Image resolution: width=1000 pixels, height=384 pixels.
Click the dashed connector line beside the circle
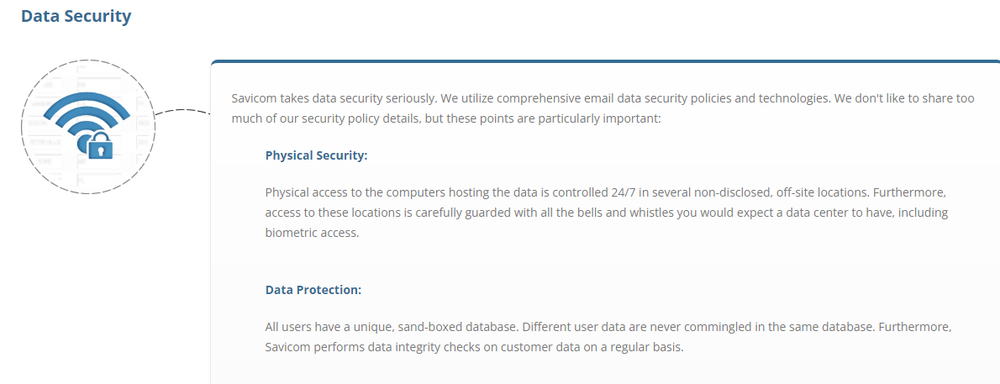tap(182, 112)
